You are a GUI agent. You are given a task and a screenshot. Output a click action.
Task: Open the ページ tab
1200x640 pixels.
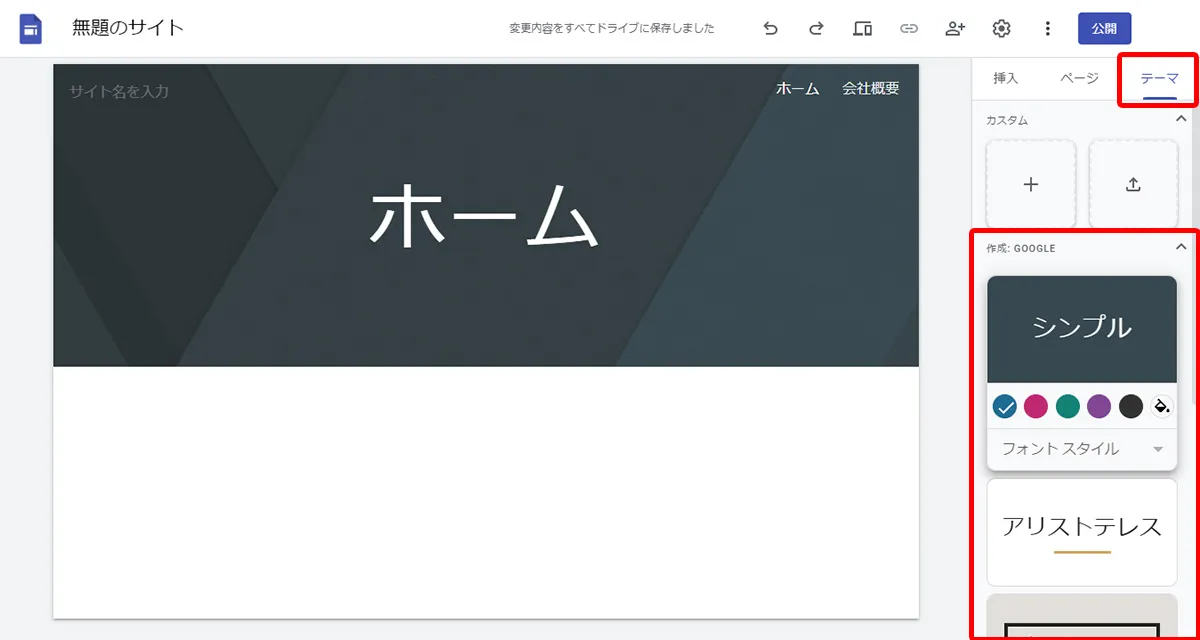pos(1079,78)
